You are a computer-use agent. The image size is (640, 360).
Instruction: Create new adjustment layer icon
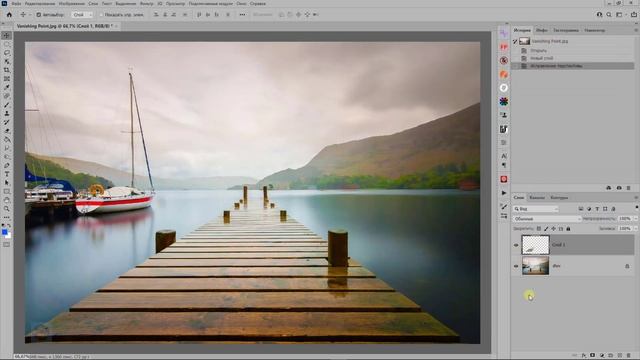pyautogui.click(x=602, y=356)
